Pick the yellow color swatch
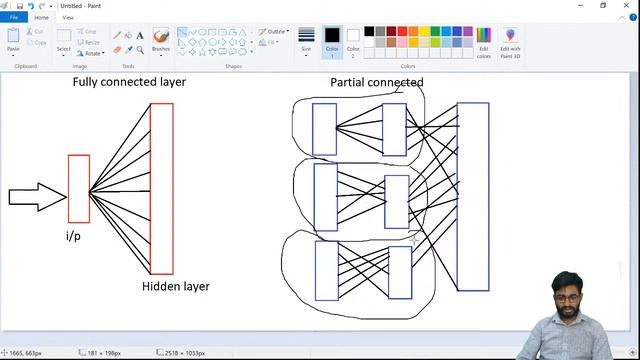640x360 pixels. pos(424,31)
